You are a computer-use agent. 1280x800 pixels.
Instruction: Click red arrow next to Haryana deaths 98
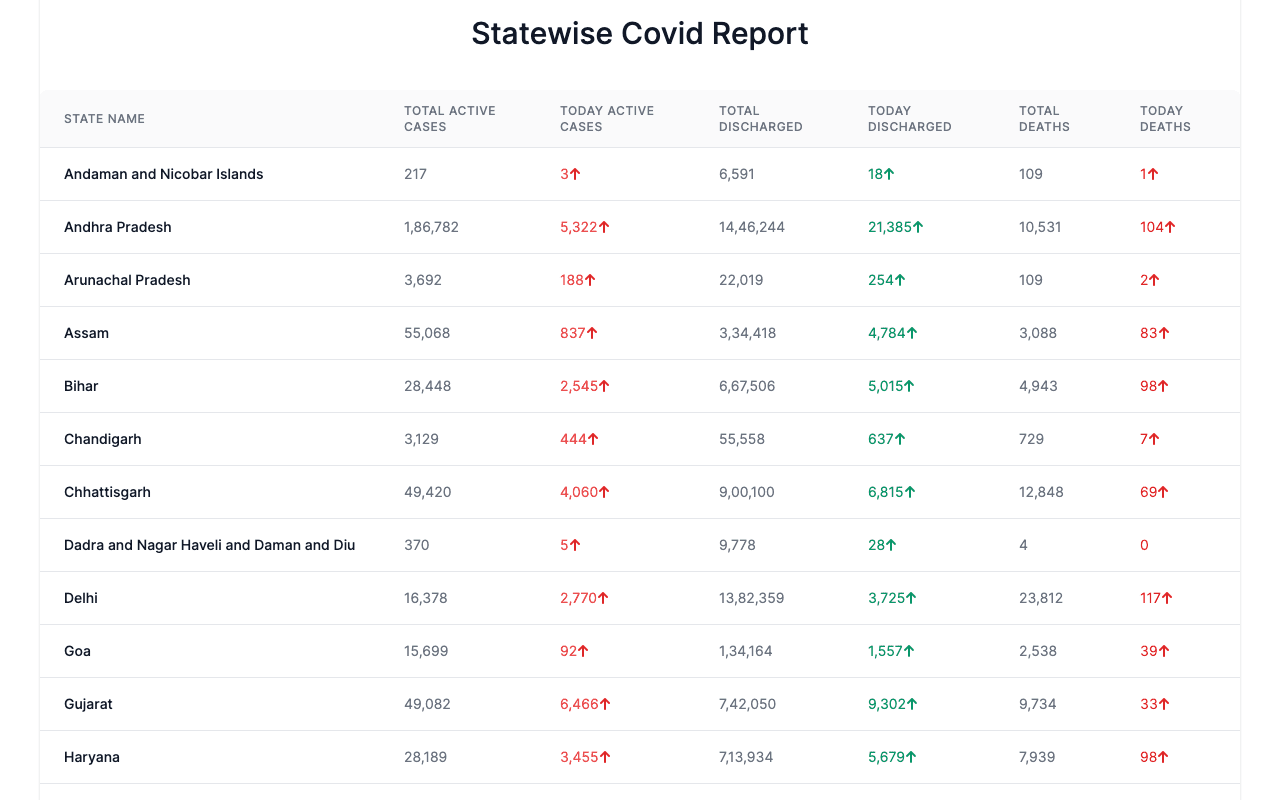[x=1163, y=757]
